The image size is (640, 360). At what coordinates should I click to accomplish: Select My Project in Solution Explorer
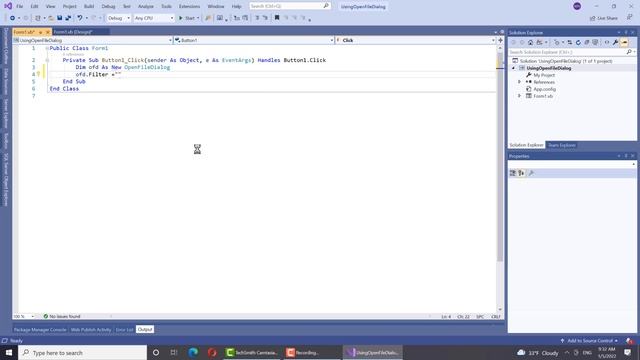click(544, 75)
